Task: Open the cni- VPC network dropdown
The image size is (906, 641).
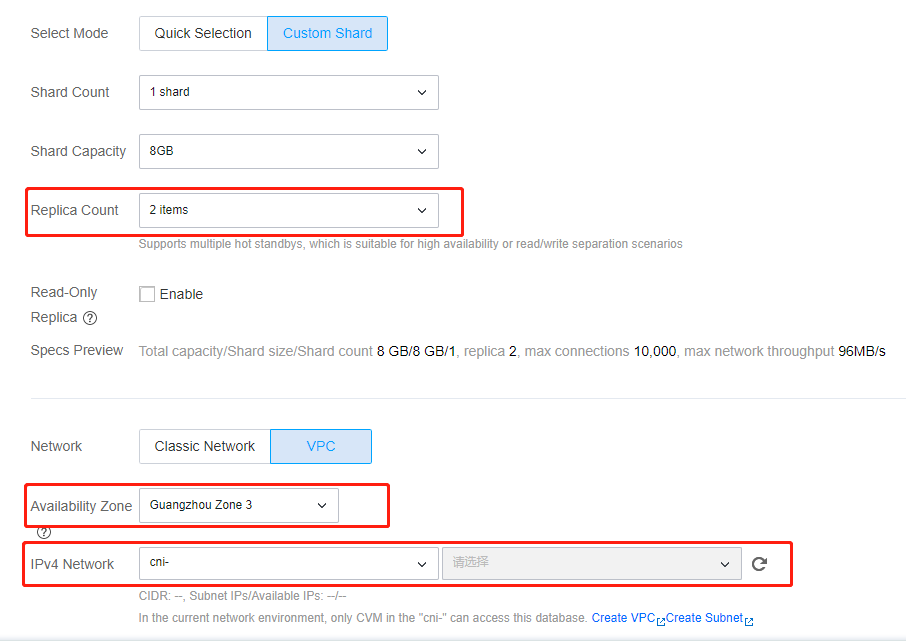Action: coord(289,564)
